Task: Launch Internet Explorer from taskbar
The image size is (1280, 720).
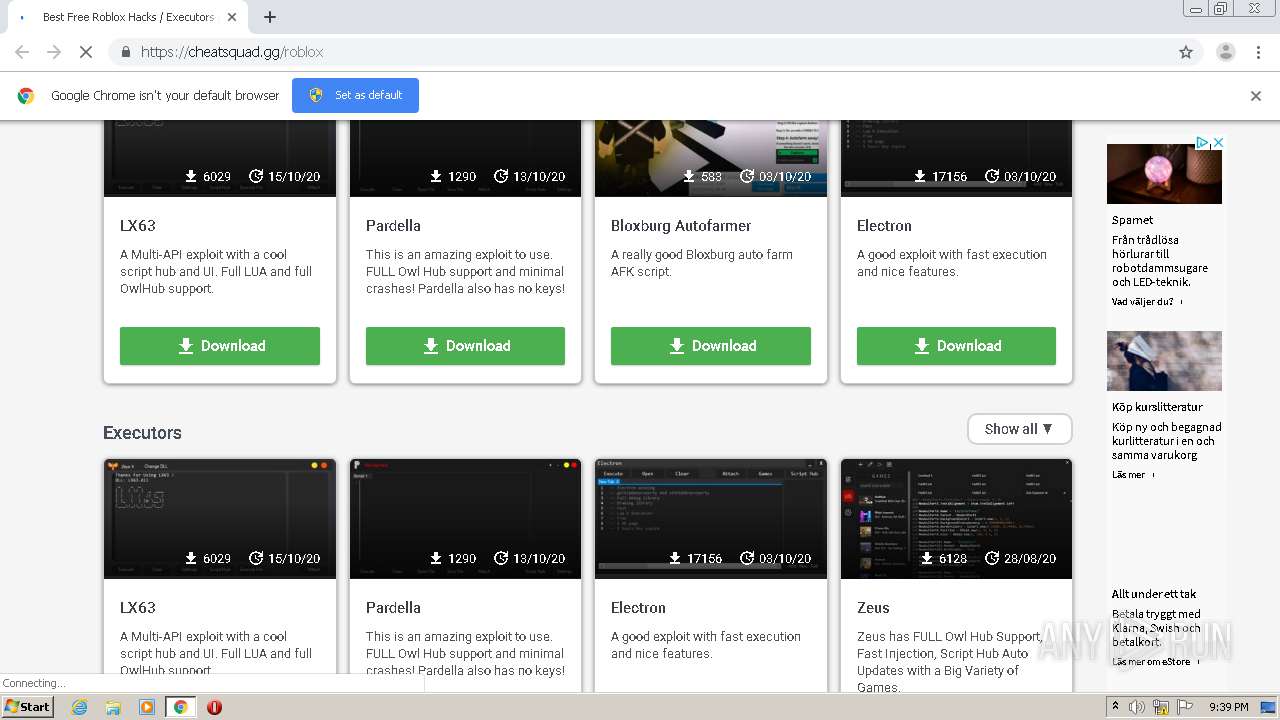Action: coord(79,707)
